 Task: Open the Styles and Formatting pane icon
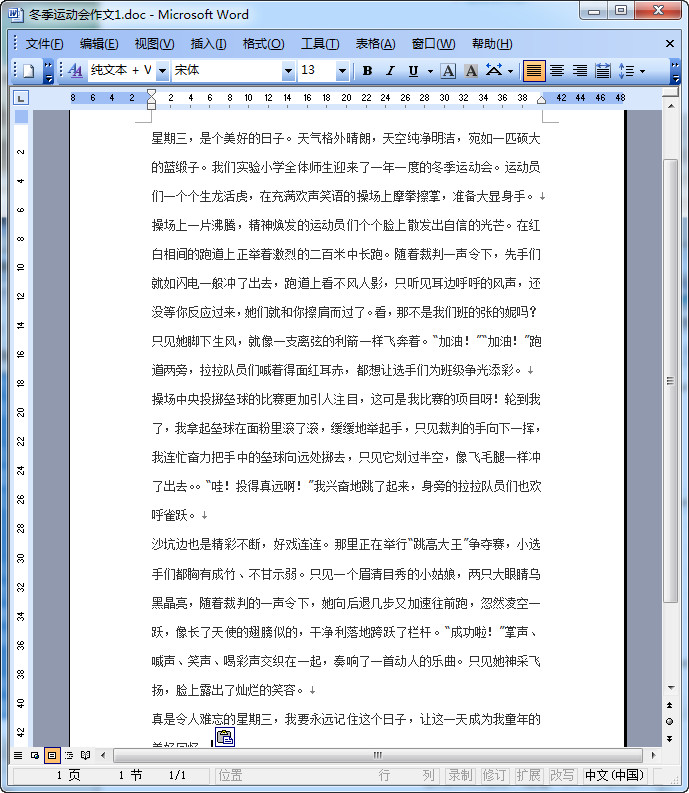pos(76,71)
